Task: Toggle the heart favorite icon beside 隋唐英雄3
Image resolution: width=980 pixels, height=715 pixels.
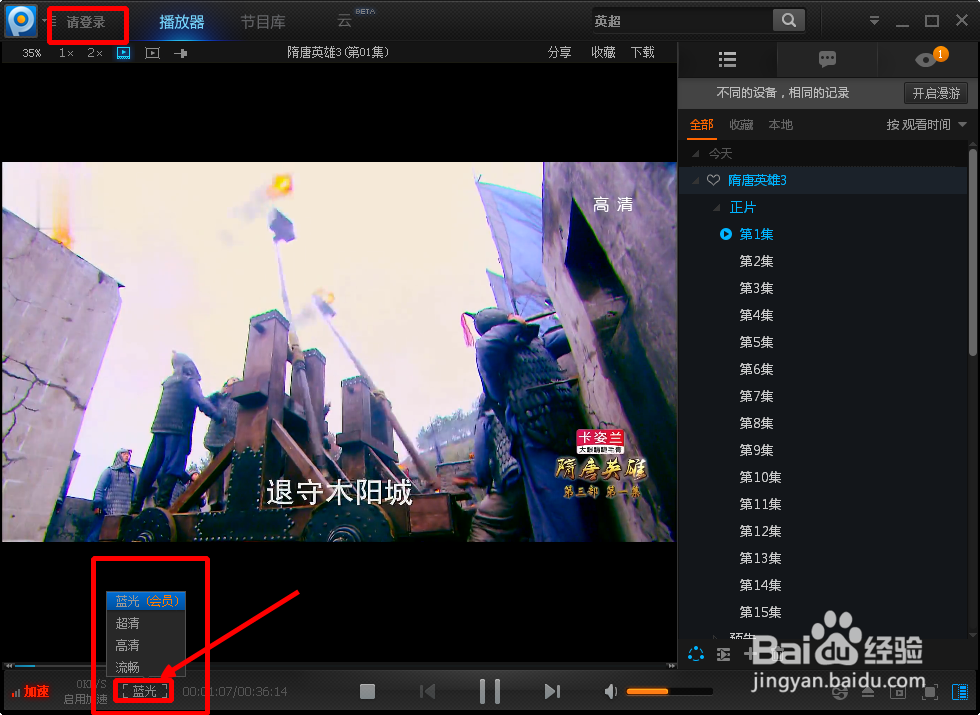Action: tap(714, 180)
